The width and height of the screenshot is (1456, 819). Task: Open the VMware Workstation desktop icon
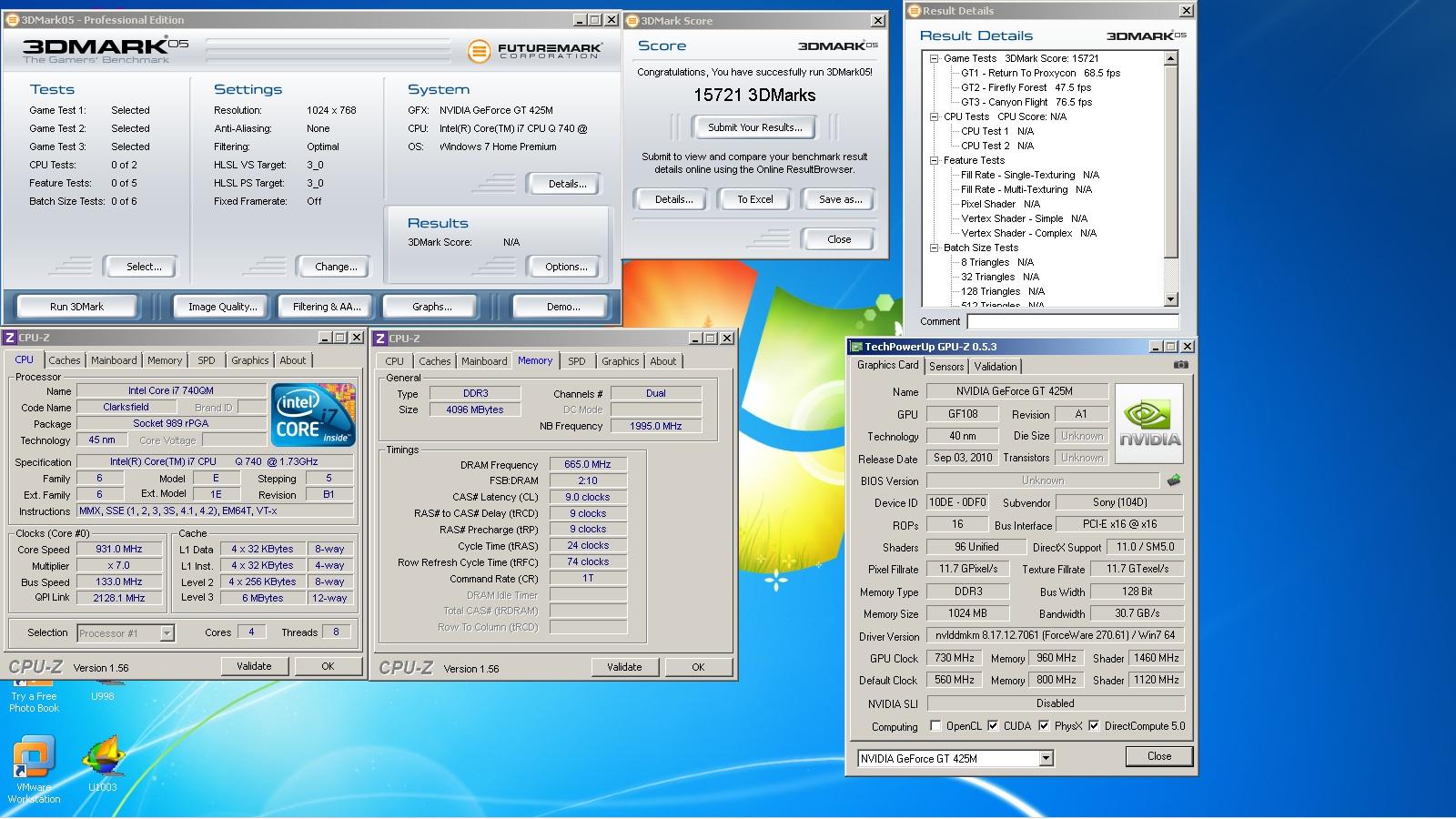[34, 770]
